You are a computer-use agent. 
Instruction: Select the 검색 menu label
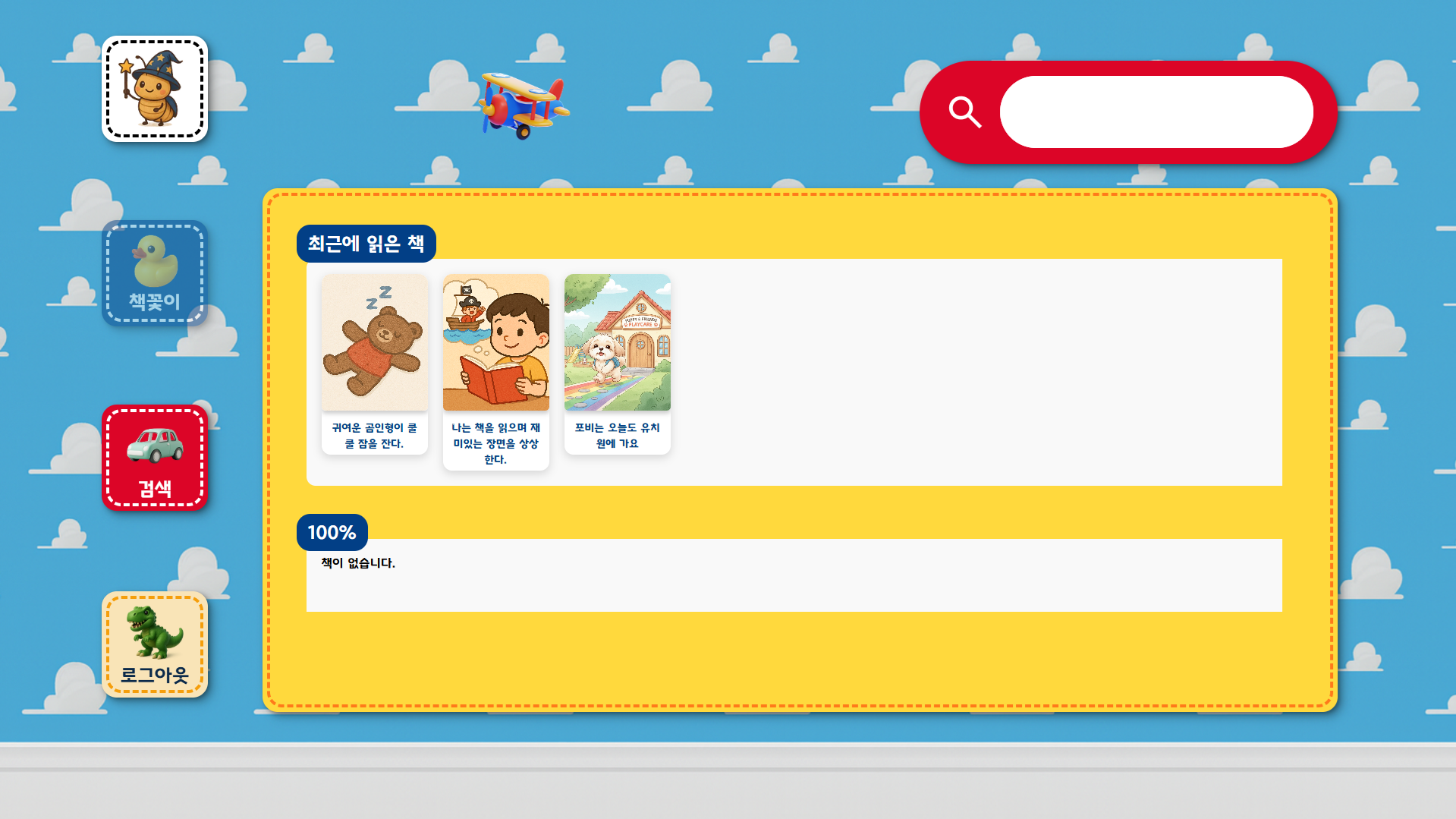click(x=155, y=489)
